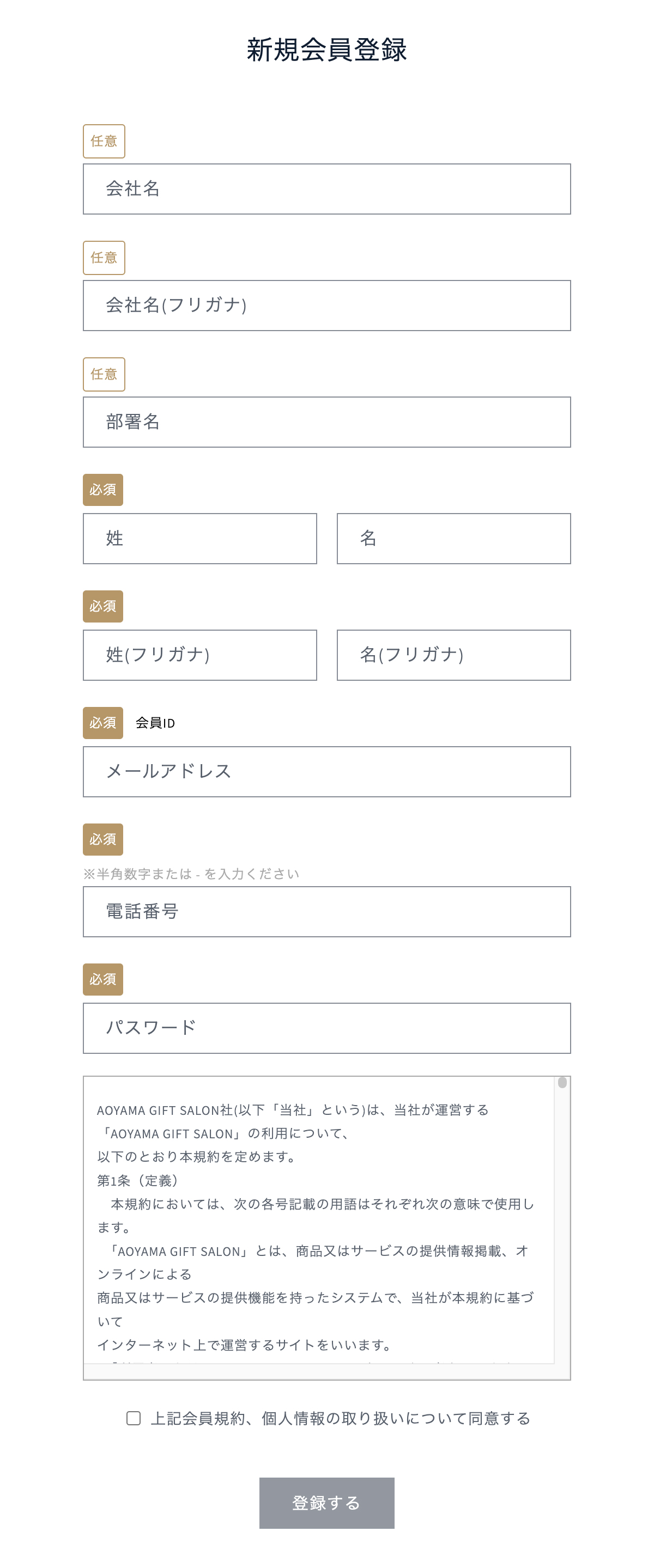Click the 姓 last name field
654x1568 pixels.
coord(199,538)
